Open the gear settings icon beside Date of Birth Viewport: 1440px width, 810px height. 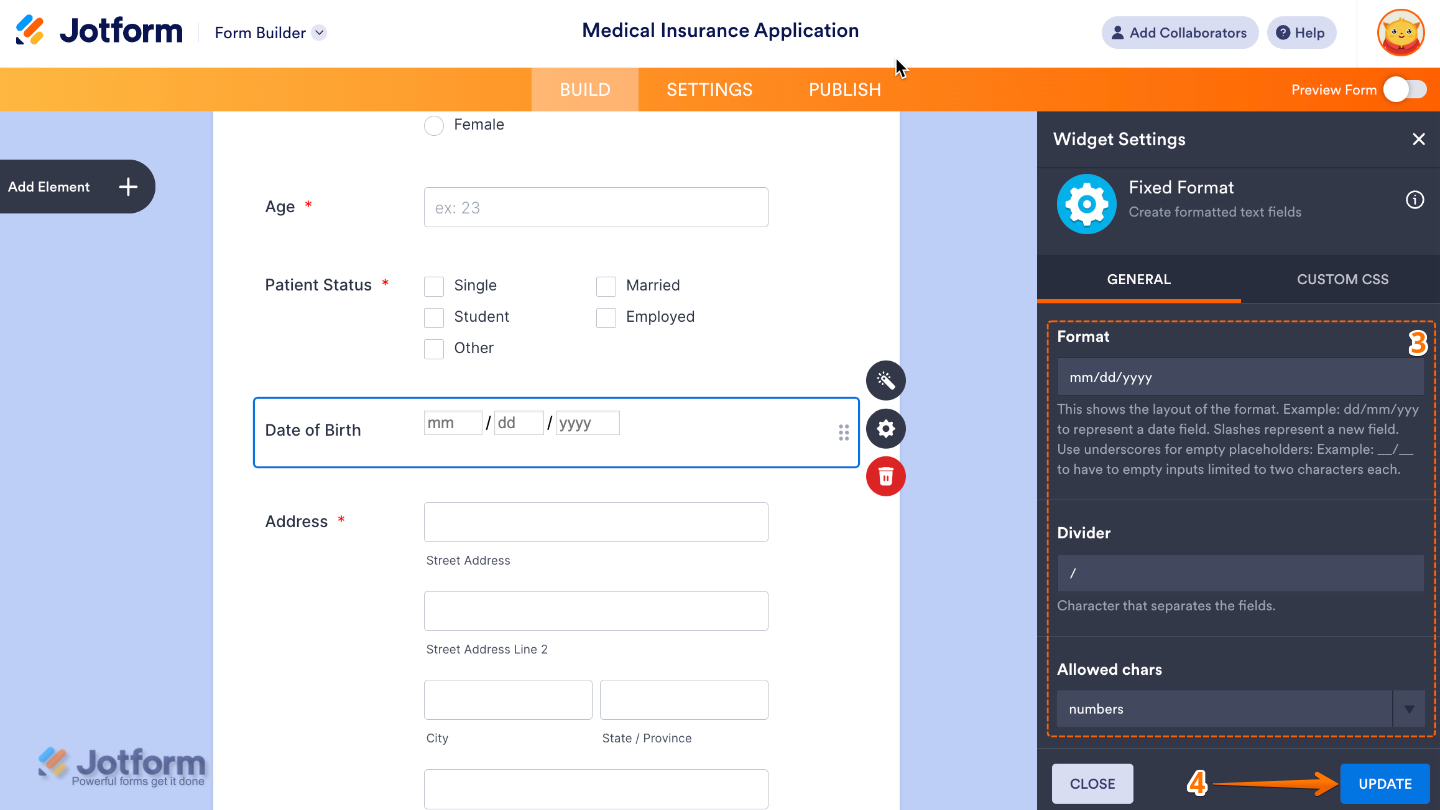(x=885, y=429)
